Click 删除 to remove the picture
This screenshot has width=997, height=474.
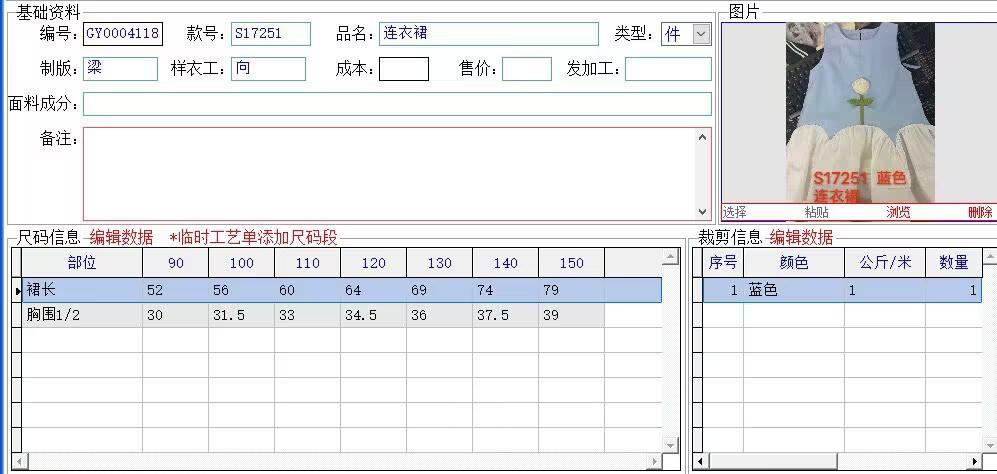pos(980,212)
